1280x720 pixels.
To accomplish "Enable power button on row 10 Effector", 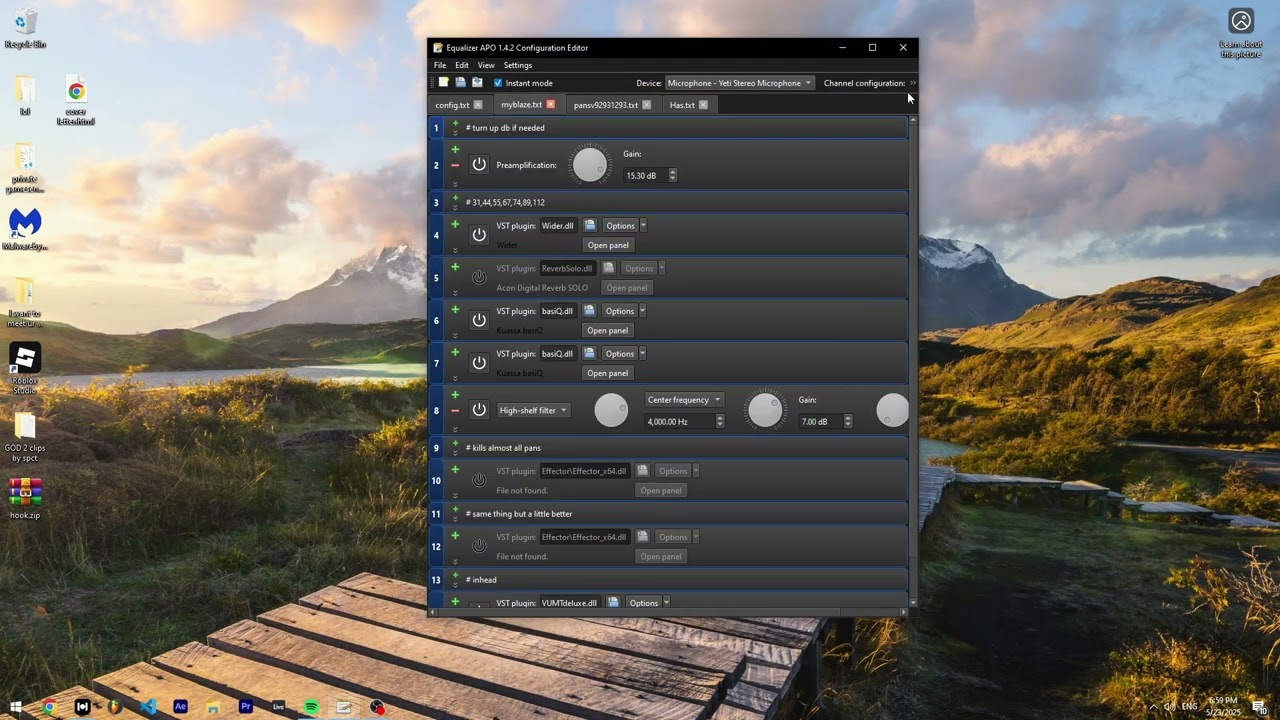I will pyautogui.click(x=479, y=480).
